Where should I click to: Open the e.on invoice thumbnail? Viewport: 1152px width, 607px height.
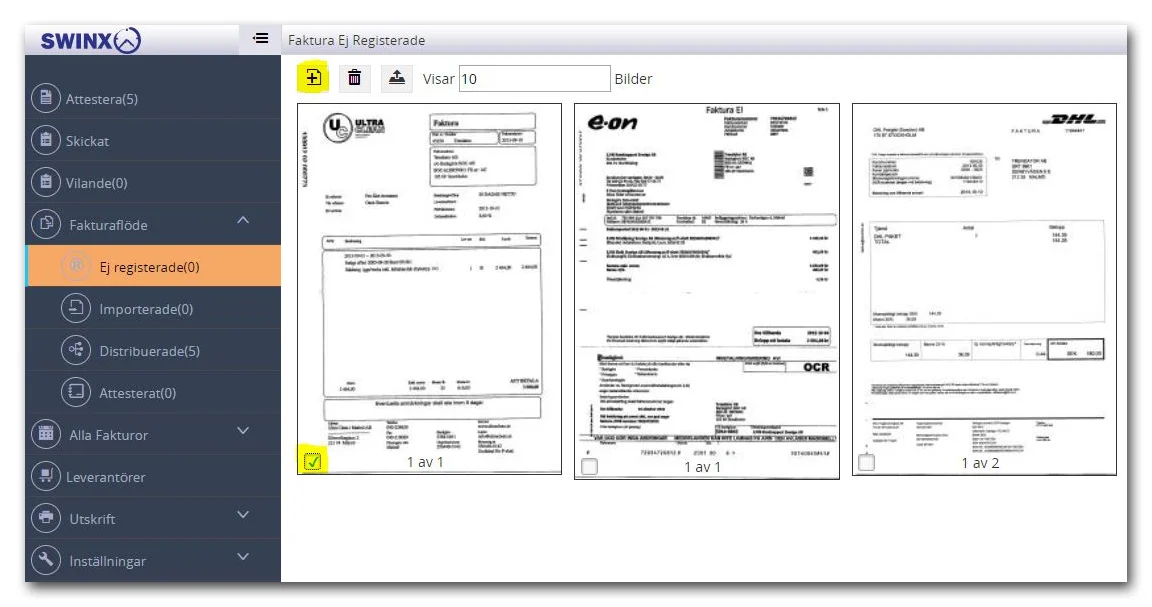point(706,291)
